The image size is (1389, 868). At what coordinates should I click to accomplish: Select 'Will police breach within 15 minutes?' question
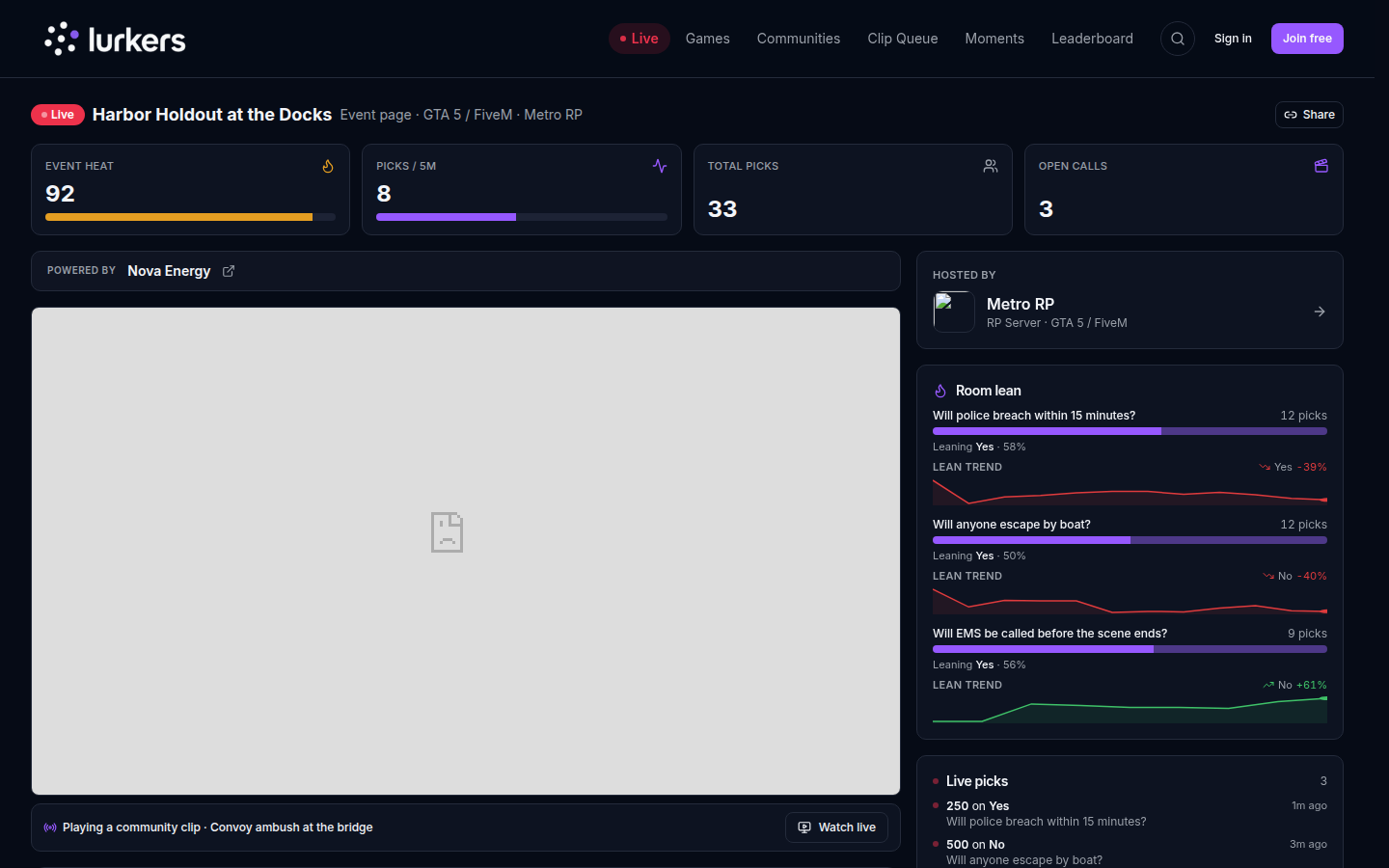[1034, 416]
